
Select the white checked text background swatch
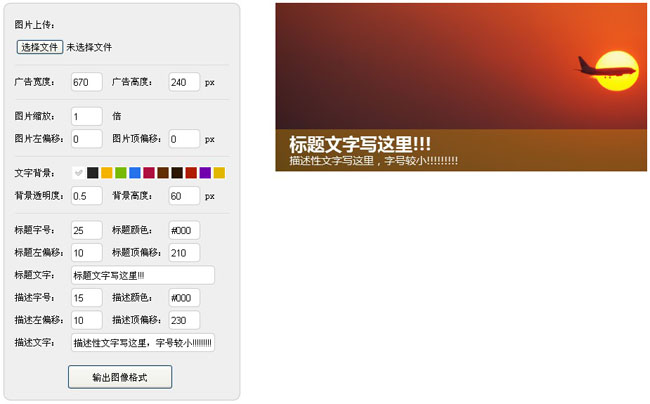pos(79,173)
